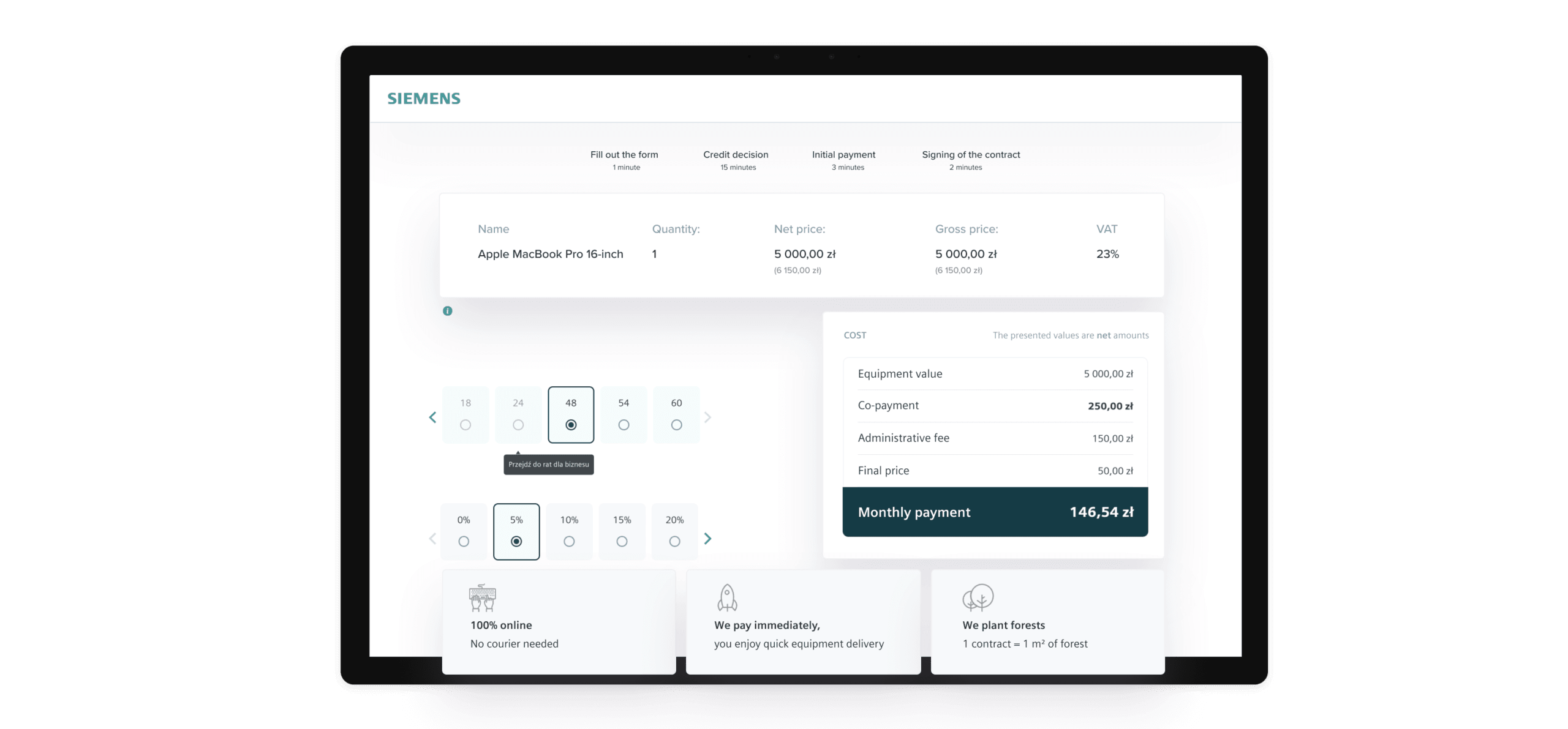Click the green info icon
The image size is (1568, 729).
(x=448, y=311)
